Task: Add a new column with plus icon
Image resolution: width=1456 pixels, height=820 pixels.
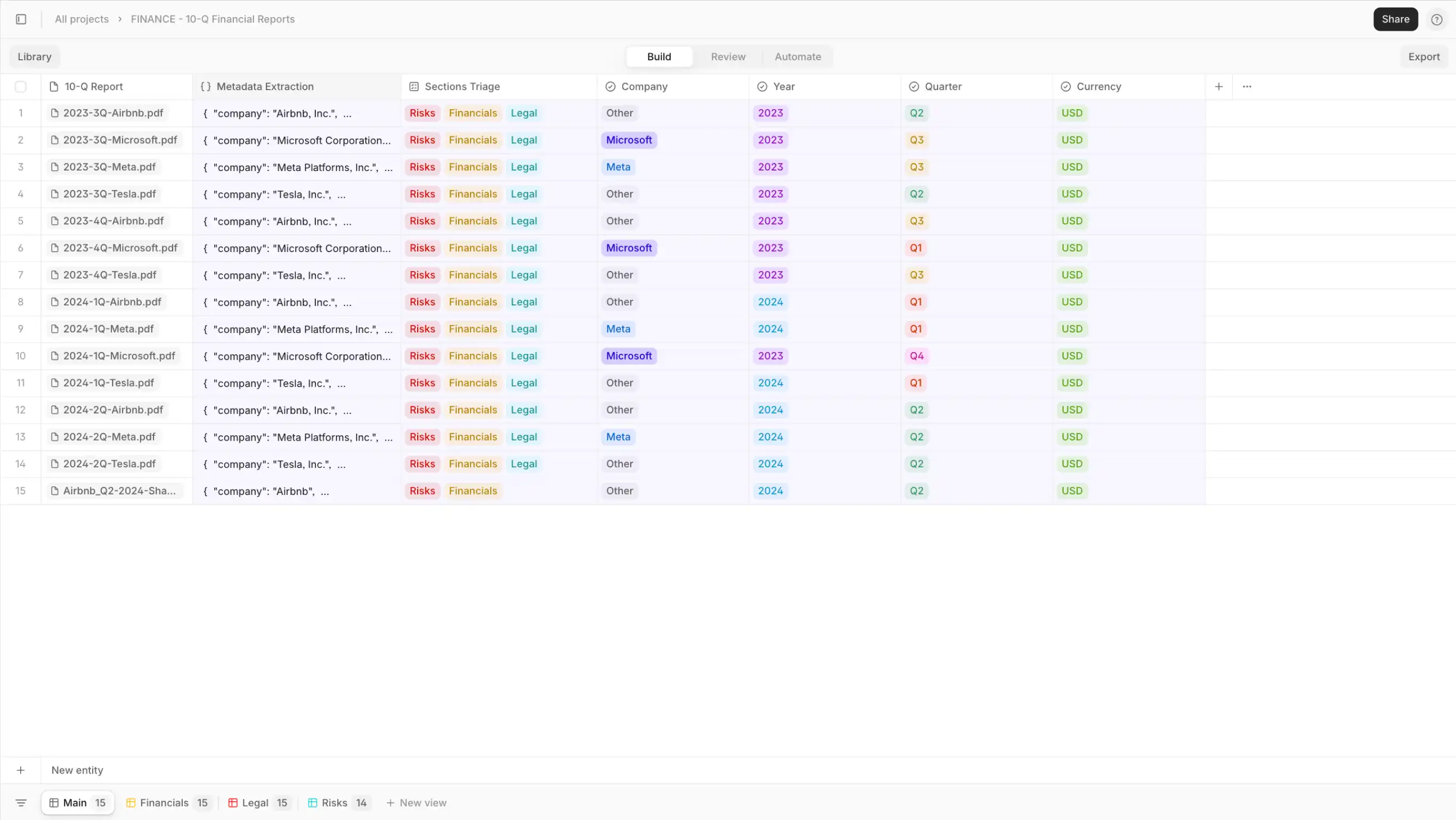Action: point(1218,86)
